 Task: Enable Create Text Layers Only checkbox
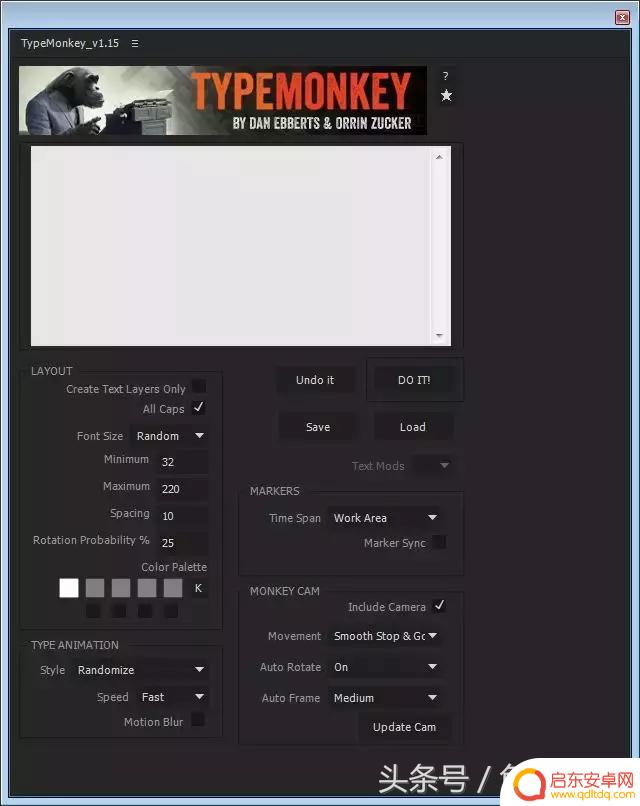click(x=198, y=386)
